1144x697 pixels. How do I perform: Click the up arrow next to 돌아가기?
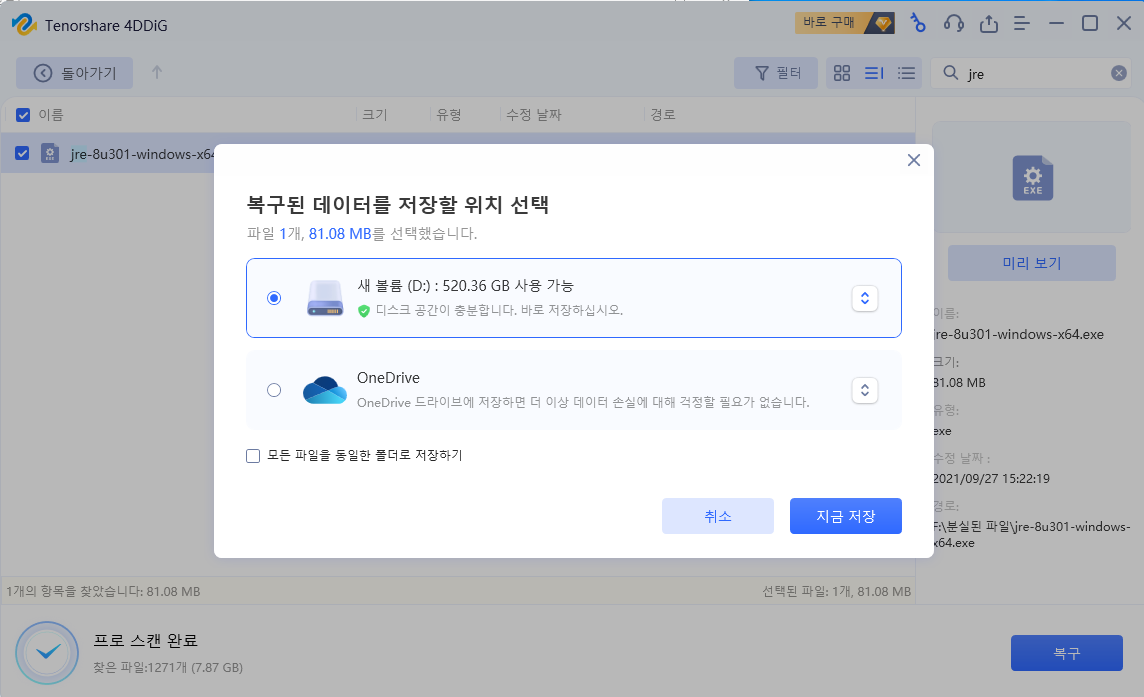click(157, 72)
